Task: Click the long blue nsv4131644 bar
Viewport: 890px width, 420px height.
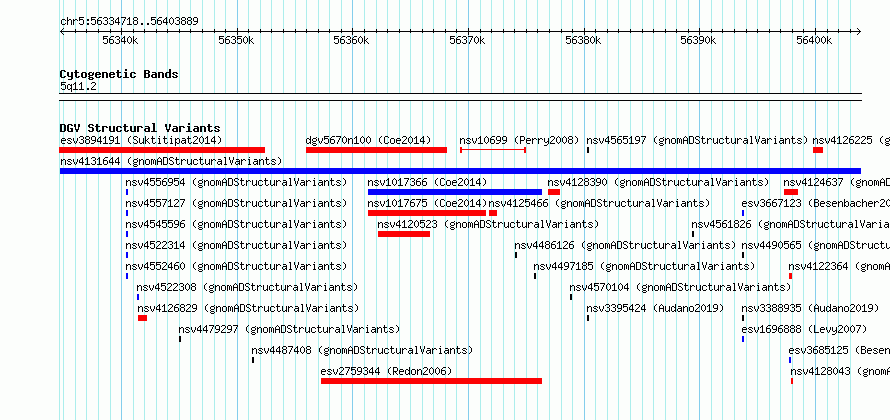Action: tap(460, 171)
